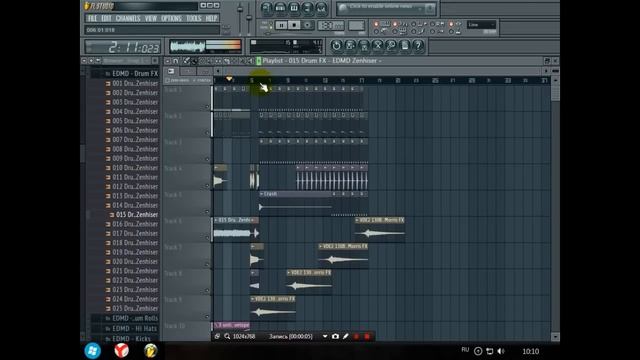Click the online news panel
This screenshot has width=640, height=360.
coord(386,8)
